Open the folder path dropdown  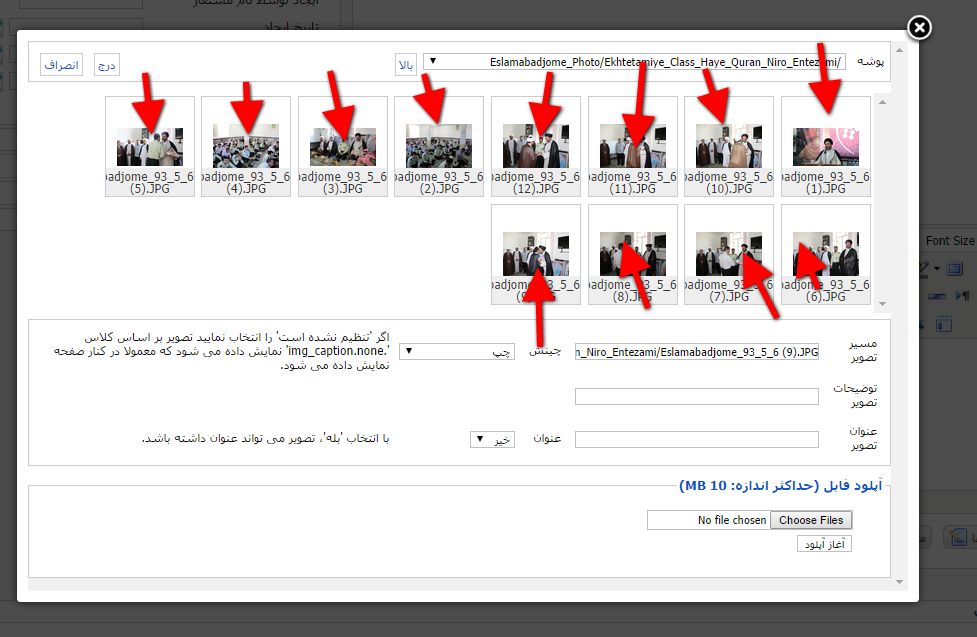click(634, 62)
